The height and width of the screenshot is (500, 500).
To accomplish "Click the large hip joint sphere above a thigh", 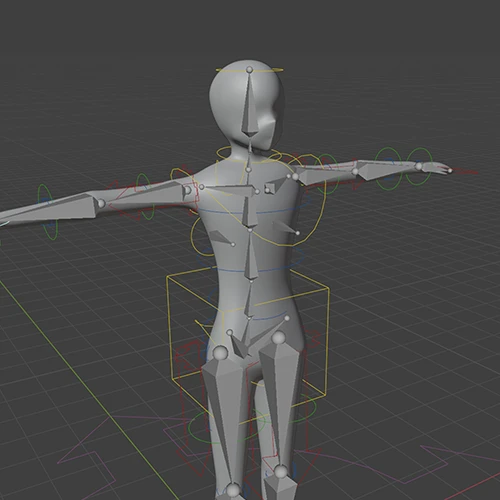I will point(220,353).
